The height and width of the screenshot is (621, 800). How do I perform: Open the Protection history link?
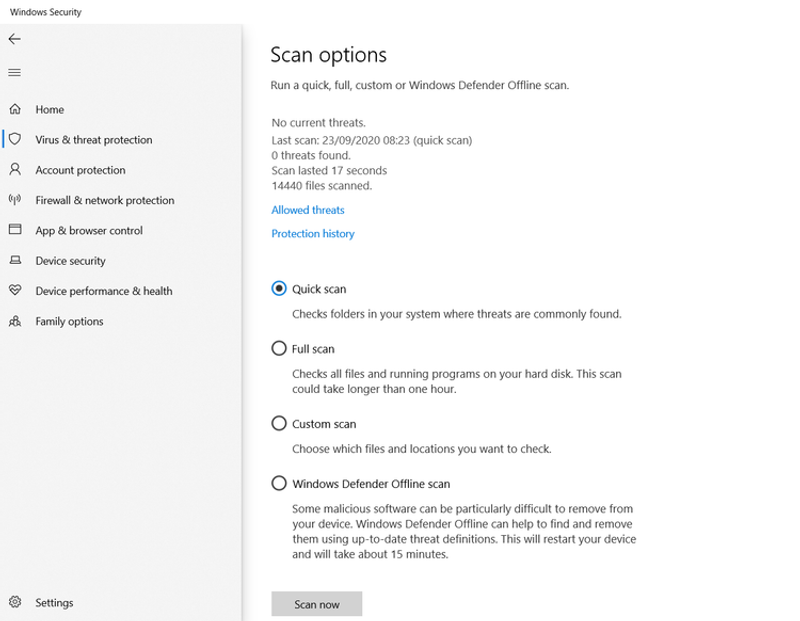[x=313, y=234]
